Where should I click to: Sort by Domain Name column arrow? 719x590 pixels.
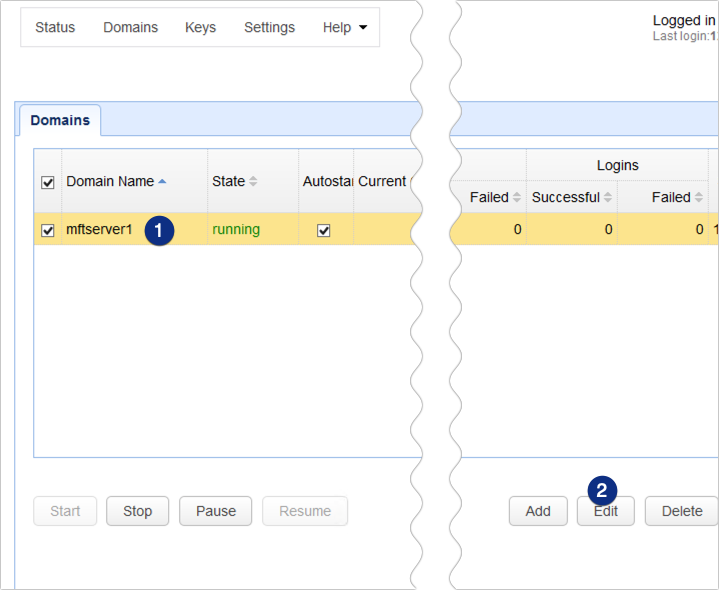(163, 181)
